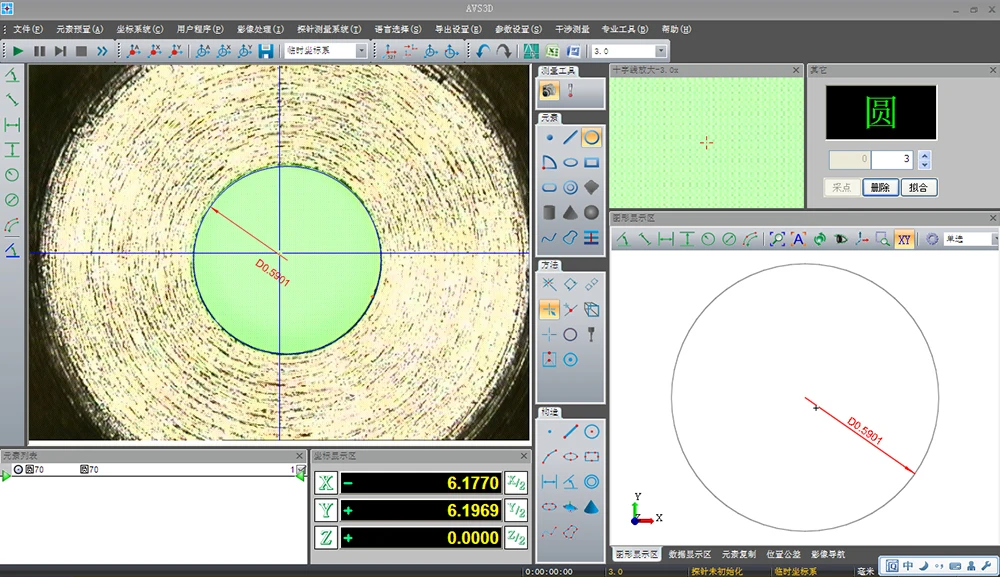The height and width of the screenshot is (577, 1000).
Task: Switch to the 数据显示区 tab
Action: click(689, 553)
